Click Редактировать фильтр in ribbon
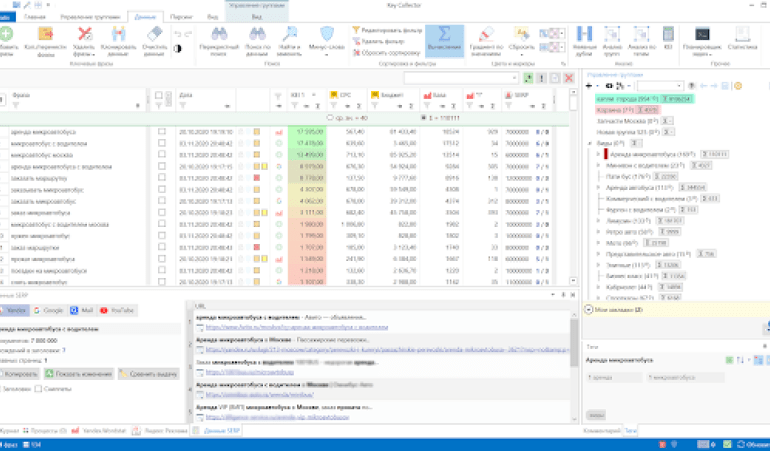 [387, 30]
